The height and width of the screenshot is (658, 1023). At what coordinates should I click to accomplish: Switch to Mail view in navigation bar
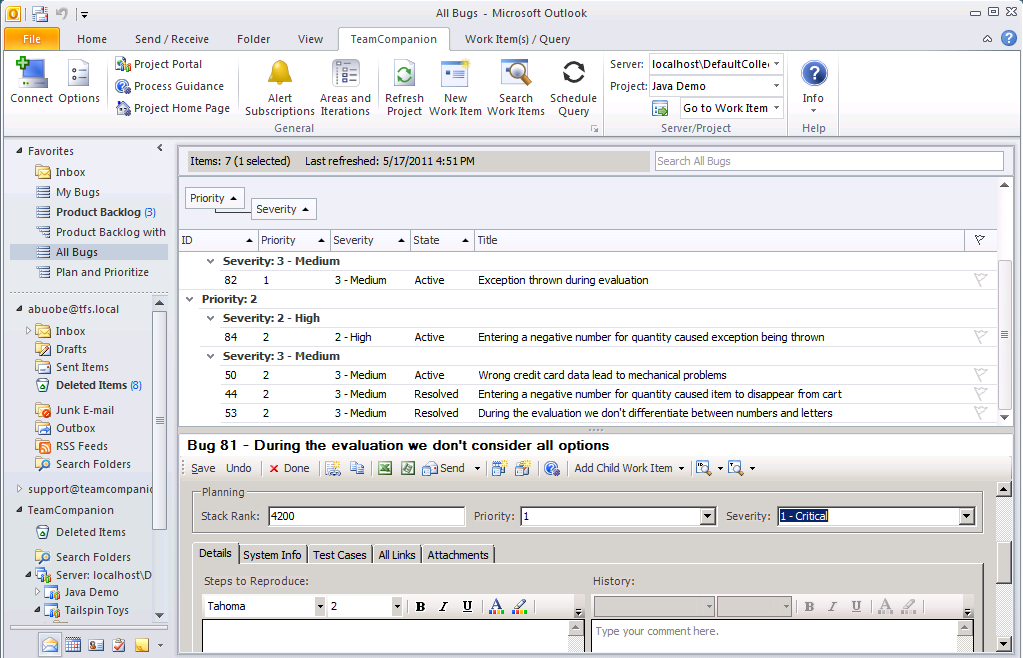click(x=50, y=645)
